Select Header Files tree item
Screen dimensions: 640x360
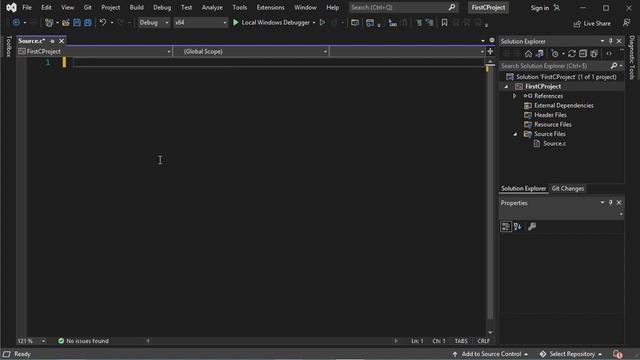[550, 115]
